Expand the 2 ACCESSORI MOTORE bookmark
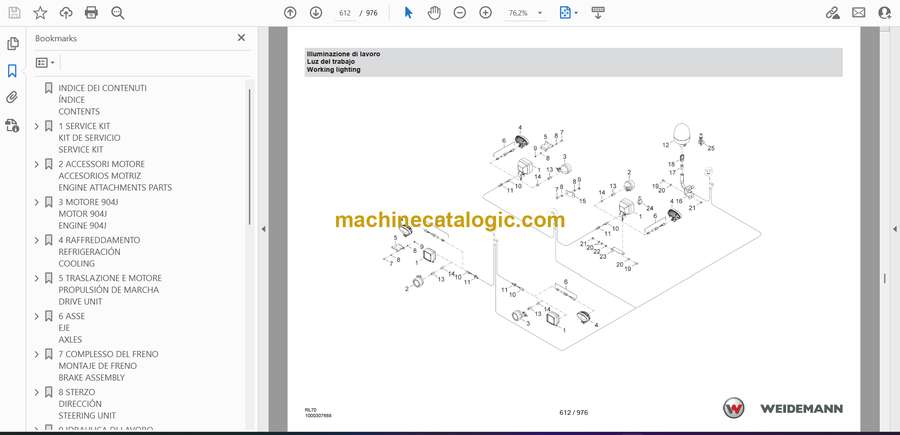Screen dimensions: 900x435 [x=37, y=164]
